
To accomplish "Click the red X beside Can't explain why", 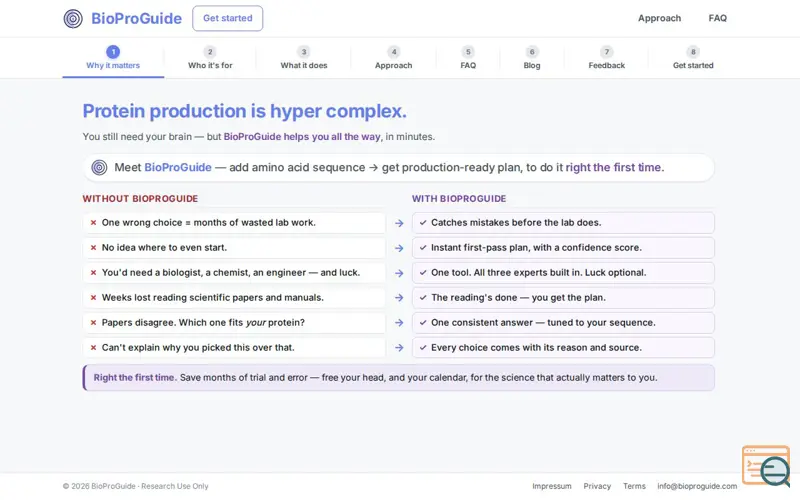I will (x=93, y=348).
